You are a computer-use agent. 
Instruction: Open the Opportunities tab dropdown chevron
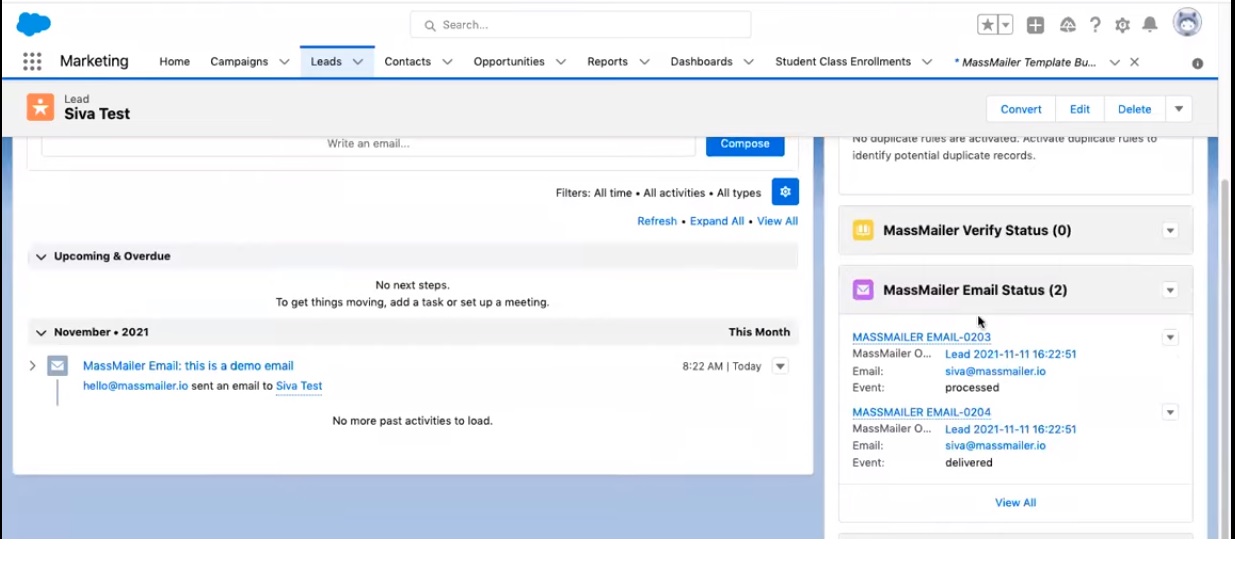561,62
